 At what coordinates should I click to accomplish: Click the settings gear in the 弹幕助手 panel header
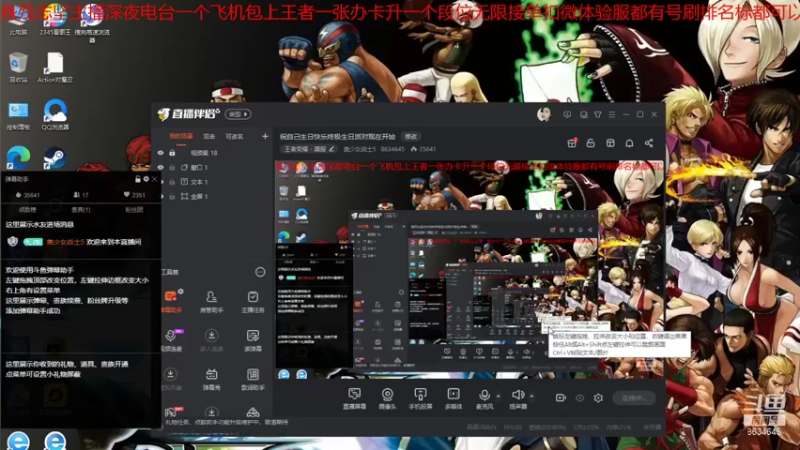[x=146, y=179]
